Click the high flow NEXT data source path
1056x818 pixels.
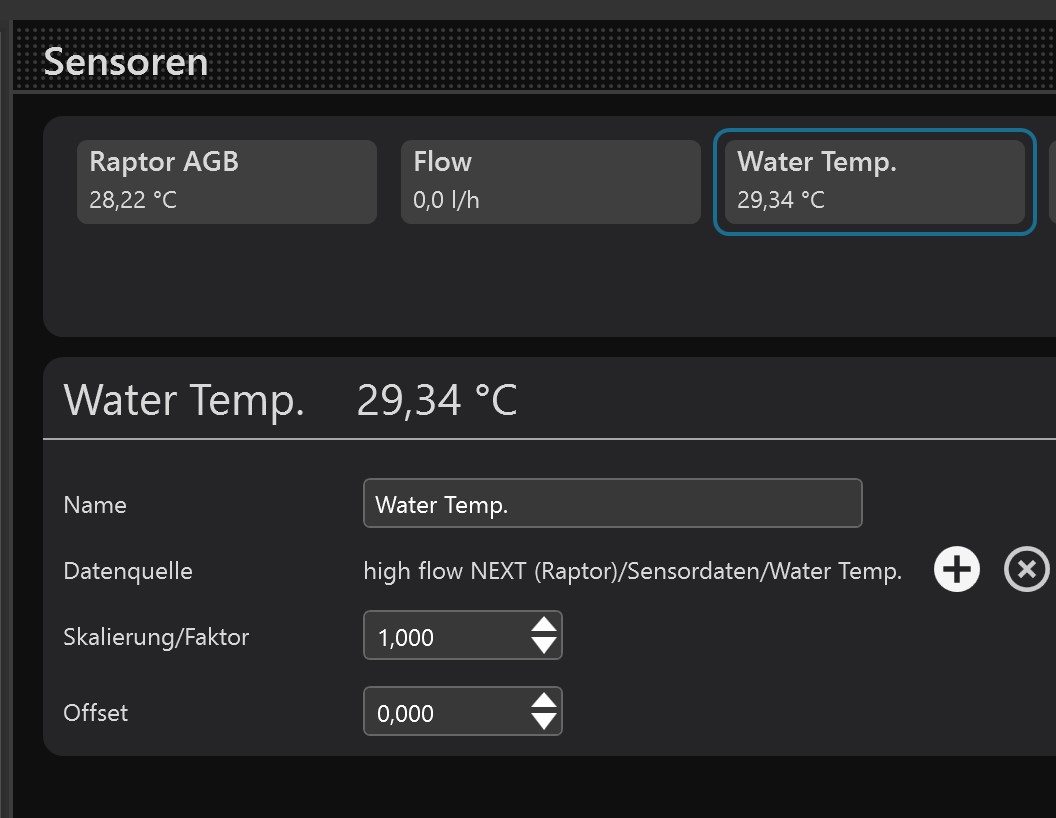click(x=632, y=571)
